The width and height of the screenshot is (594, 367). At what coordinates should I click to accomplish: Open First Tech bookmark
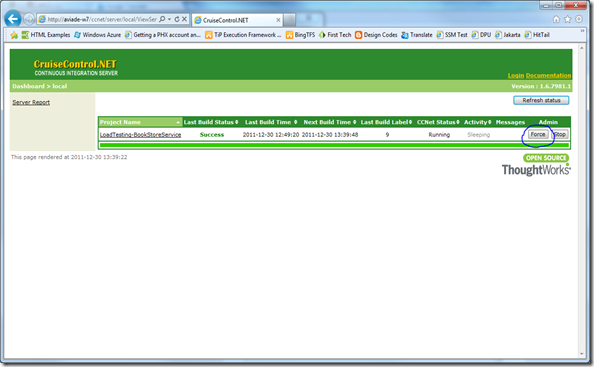click(x=335, y=35)
